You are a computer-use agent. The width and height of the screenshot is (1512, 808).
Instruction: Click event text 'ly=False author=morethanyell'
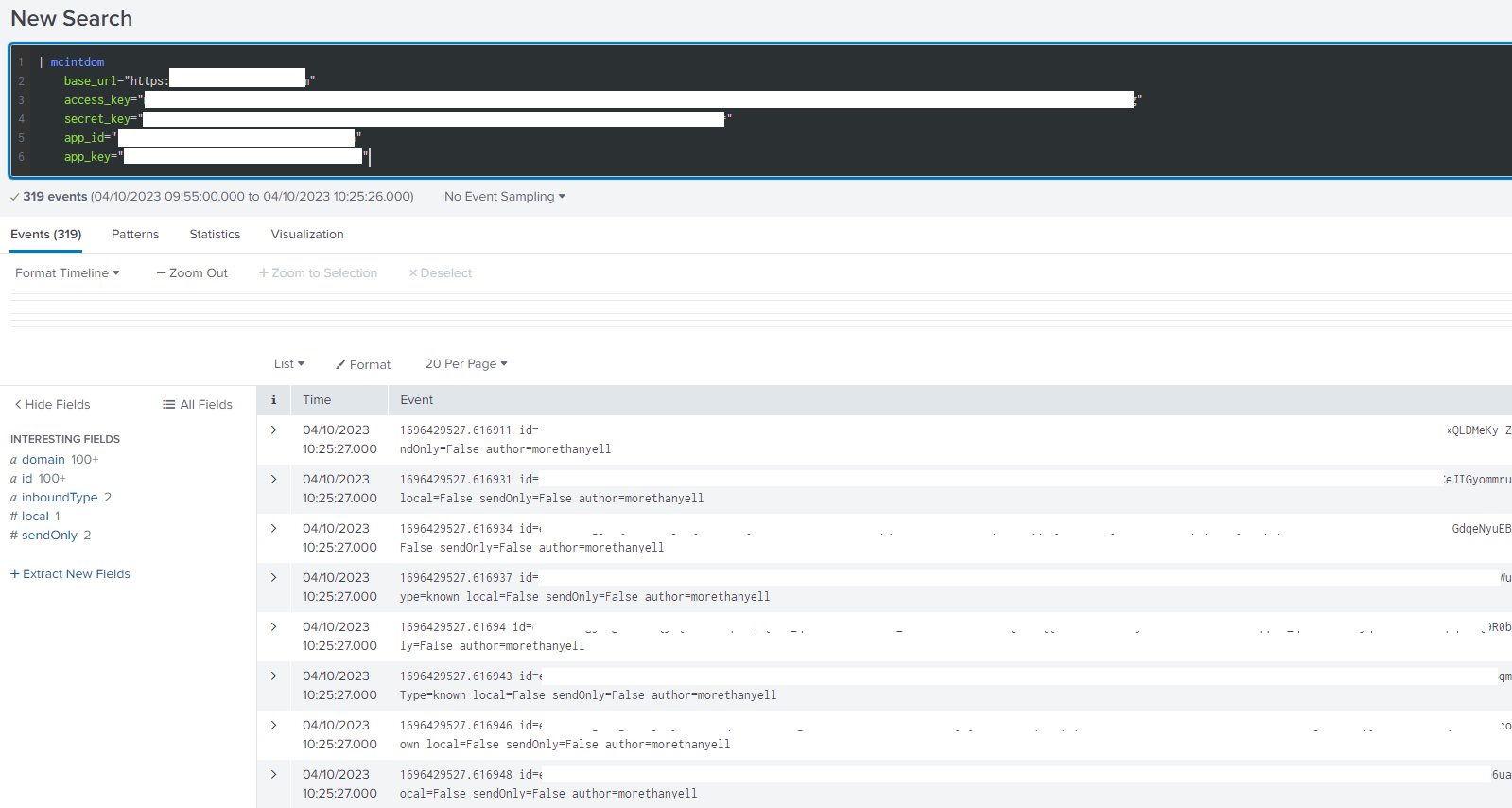(493, 646)
